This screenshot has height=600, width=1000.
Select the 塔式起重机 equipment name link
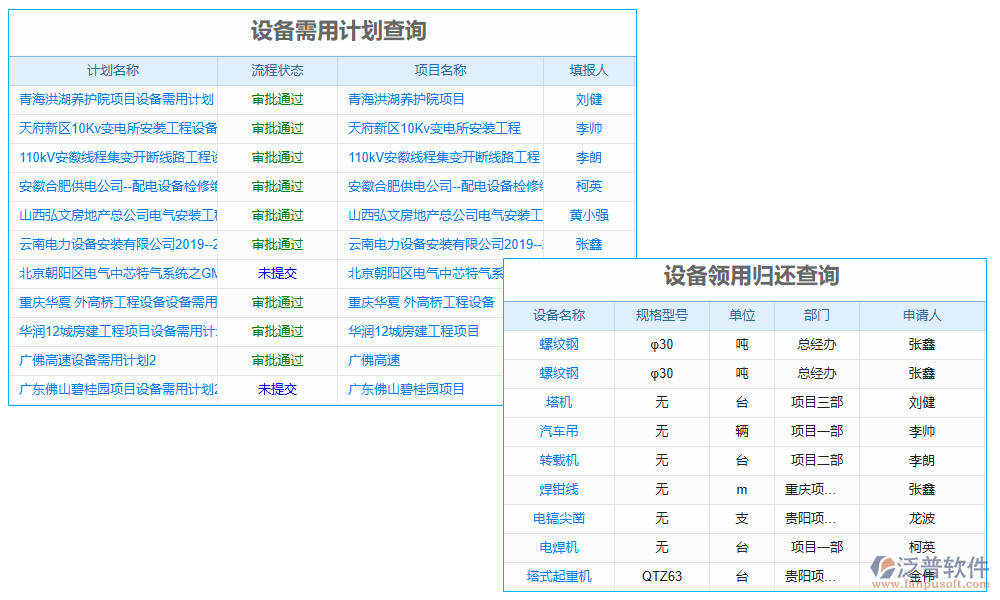[562, 577]
